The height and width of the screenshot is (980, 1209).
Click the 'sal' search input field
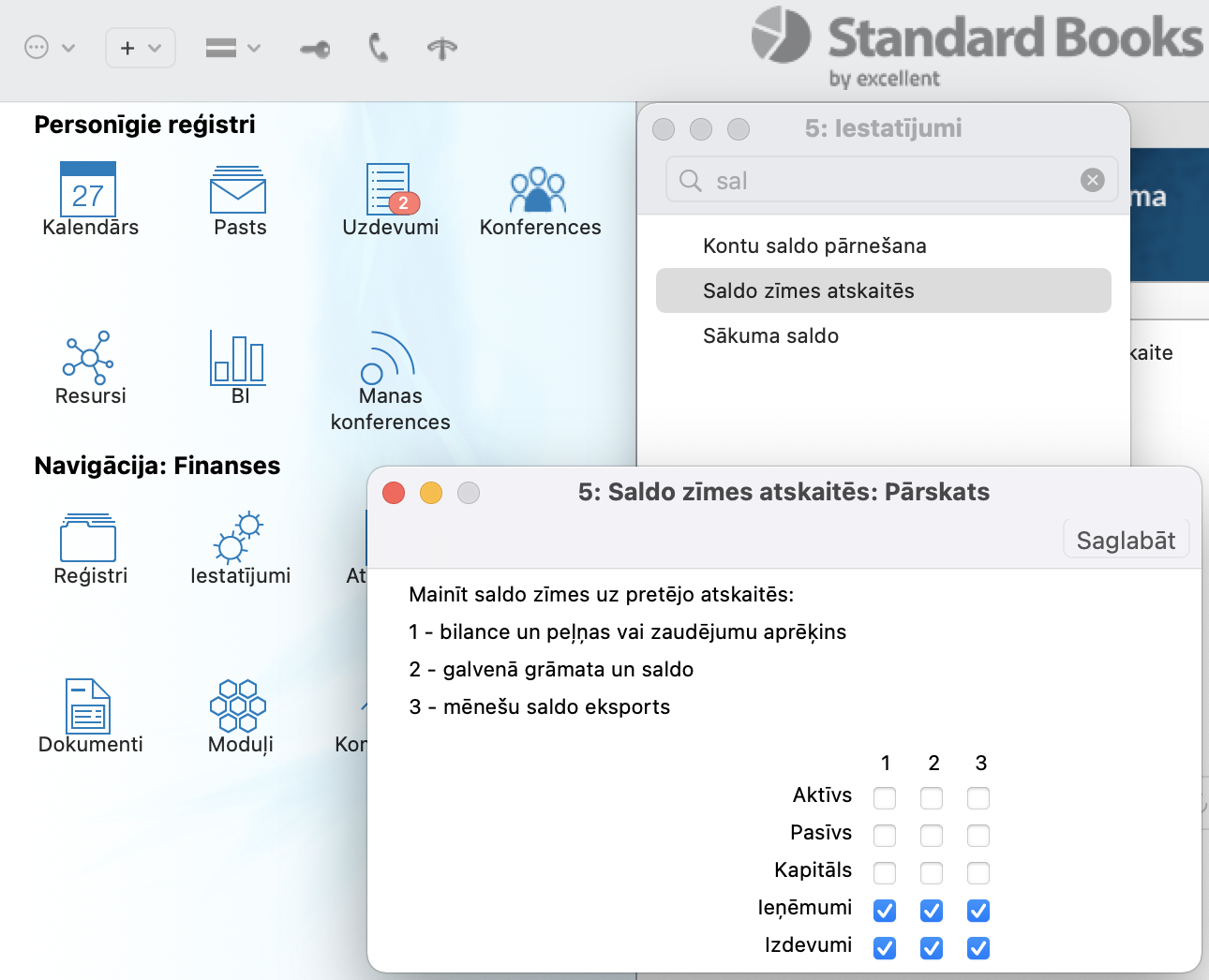[881, 181]
